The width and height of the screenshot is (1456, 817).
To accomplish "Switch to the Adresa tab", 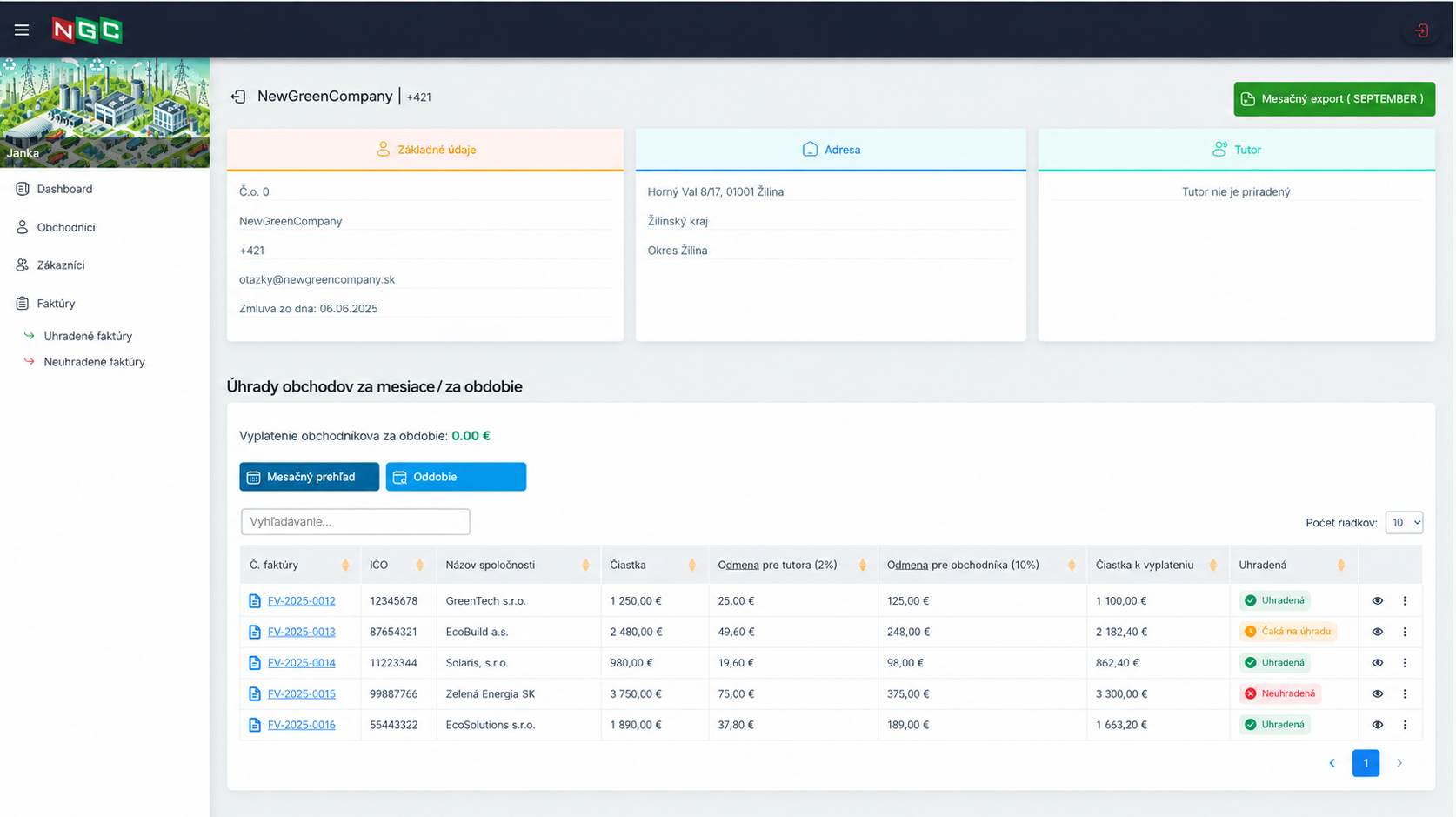I will point(831,150).
